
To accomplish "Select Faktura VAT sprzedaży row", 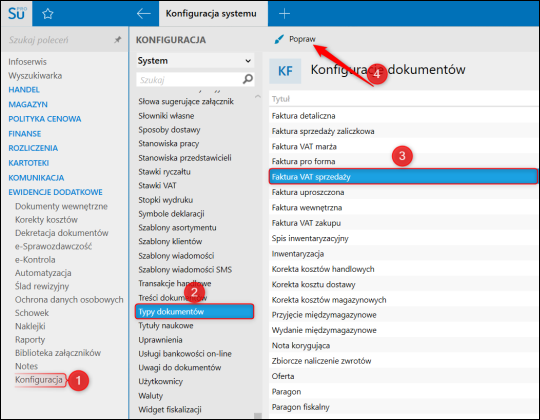I will click(403, 177).
